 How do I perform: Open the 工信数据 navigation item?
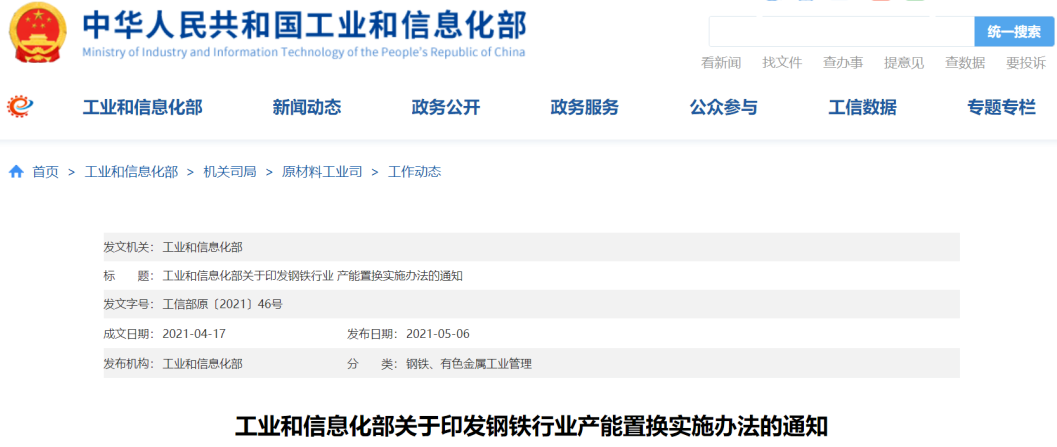[863, 107]
